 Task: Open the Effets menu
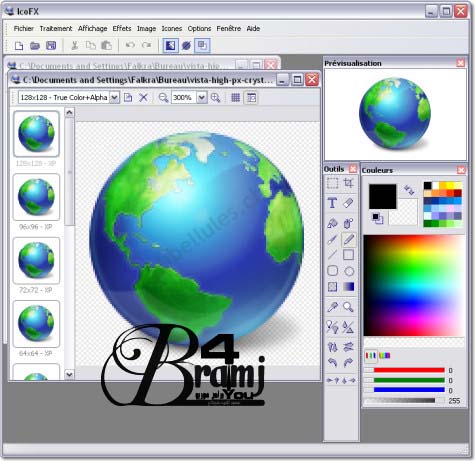[122, 29]
